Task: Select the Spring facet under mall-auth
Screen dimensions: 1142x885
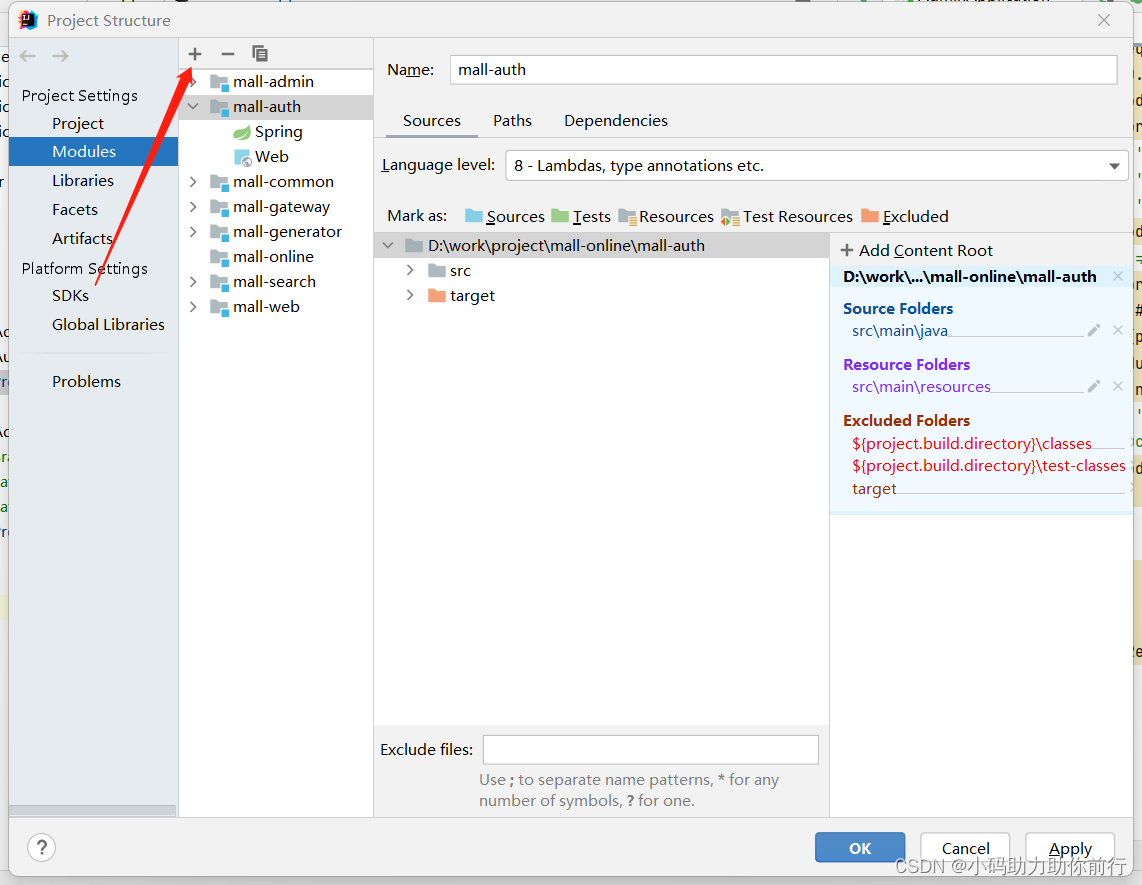Action: [x=268, y=132]
